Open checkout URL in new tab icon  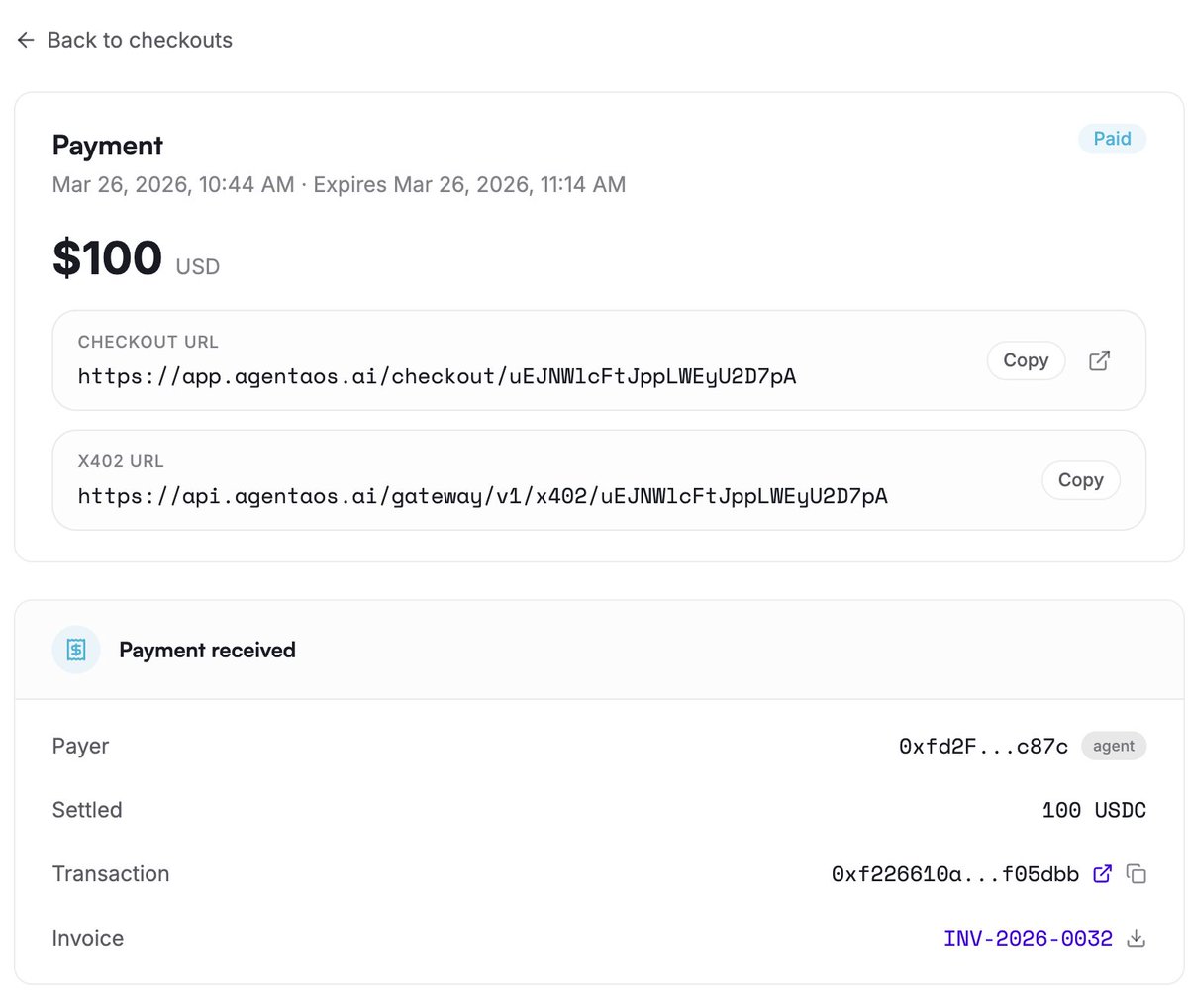pos(1099,360)
